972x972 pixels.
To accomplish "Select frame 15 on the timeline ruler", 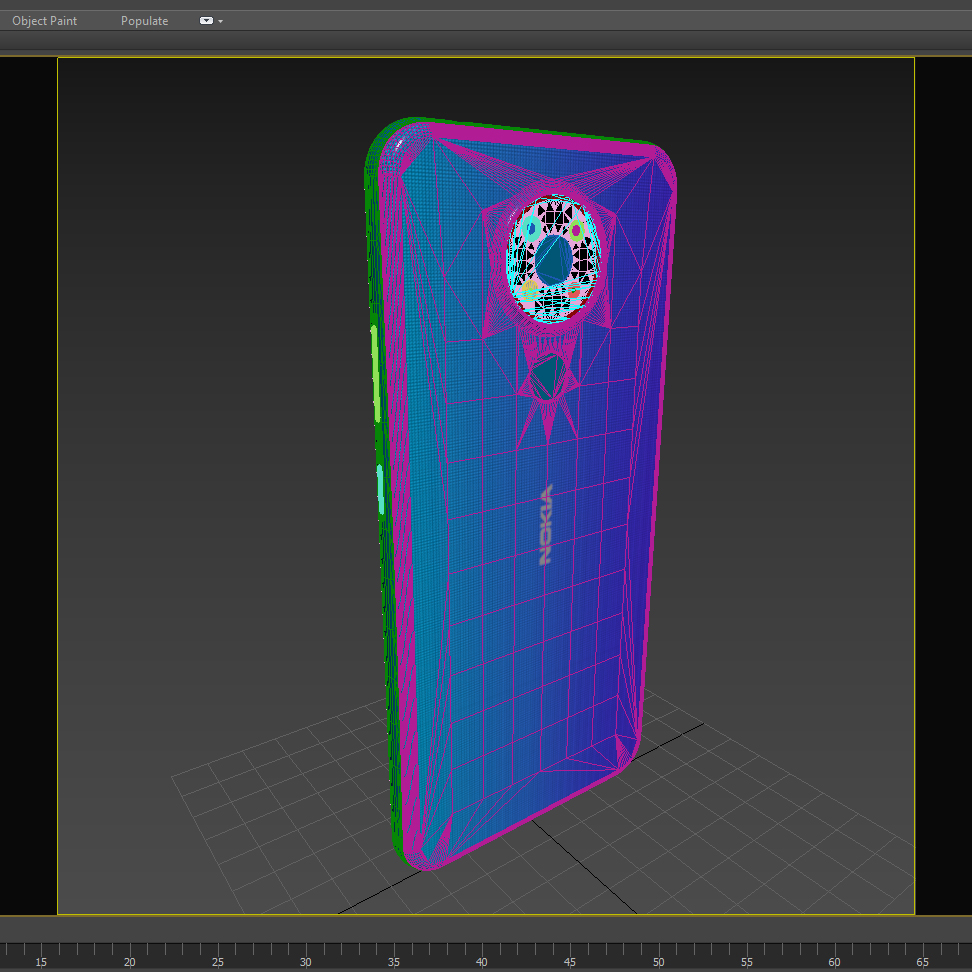I will [41, 962].
